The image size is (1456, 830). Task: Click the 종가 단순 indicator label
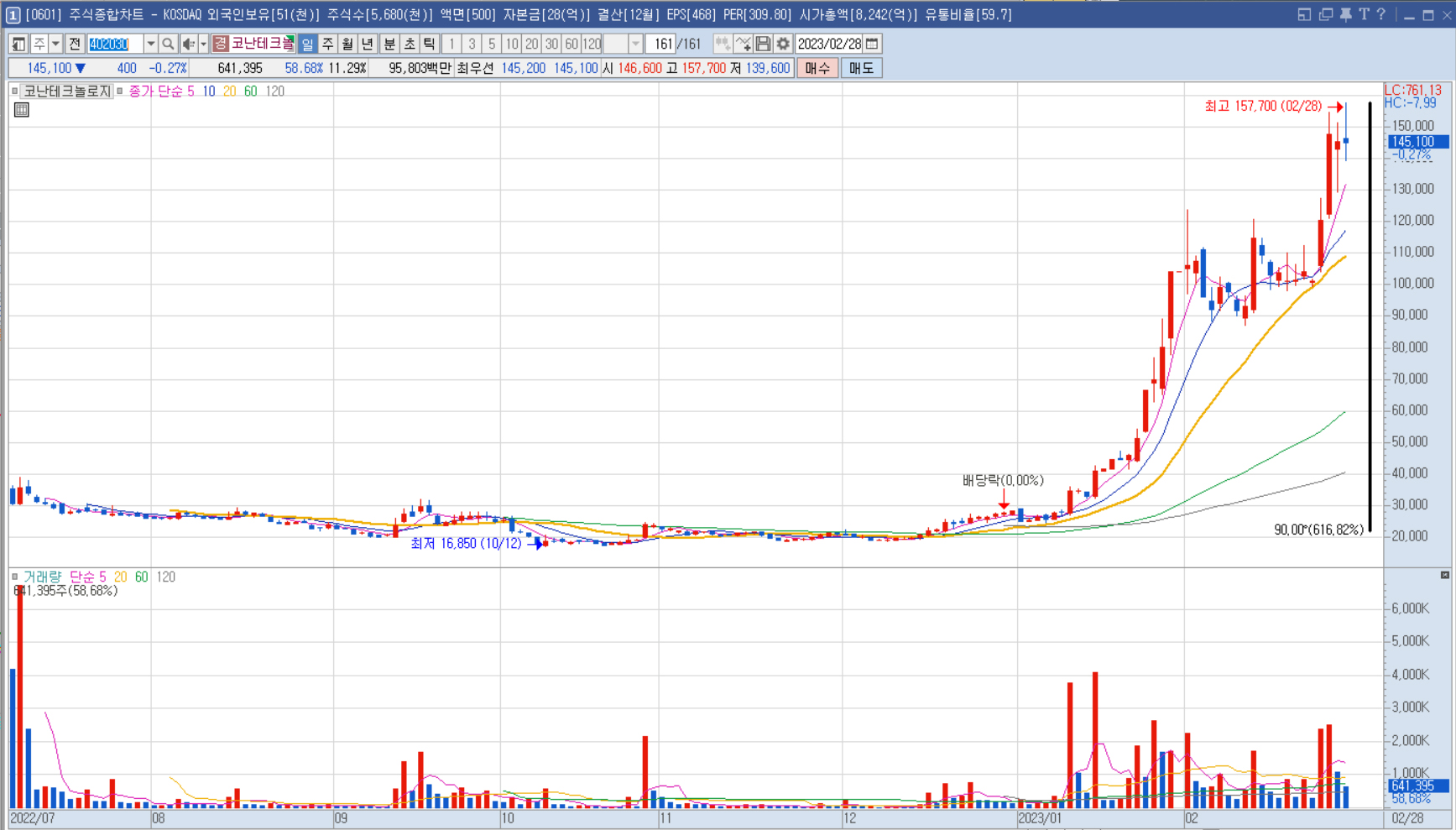pos(154,91)
